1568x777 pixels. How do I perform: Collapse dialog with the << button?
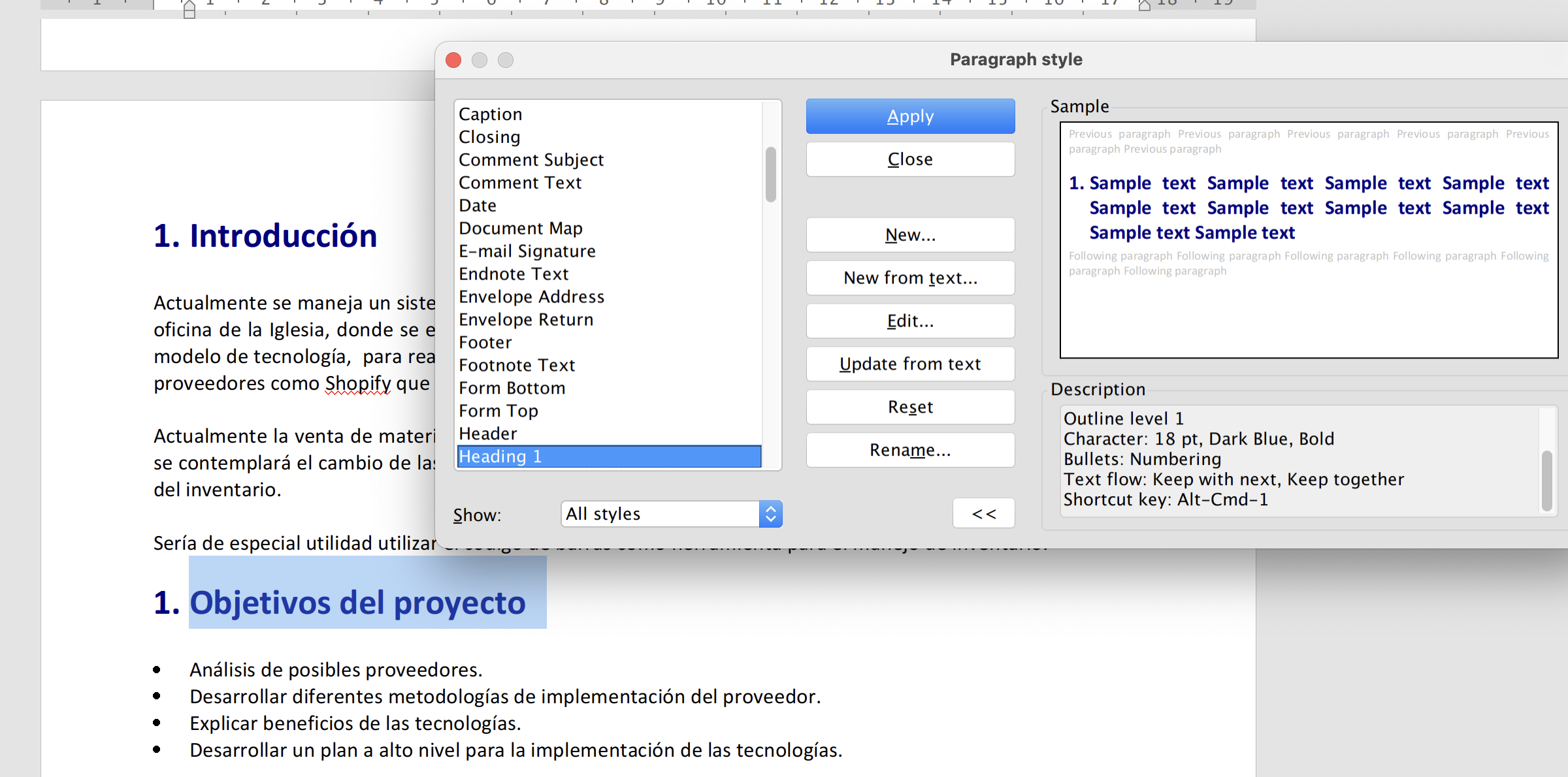(x=983, y=514)
